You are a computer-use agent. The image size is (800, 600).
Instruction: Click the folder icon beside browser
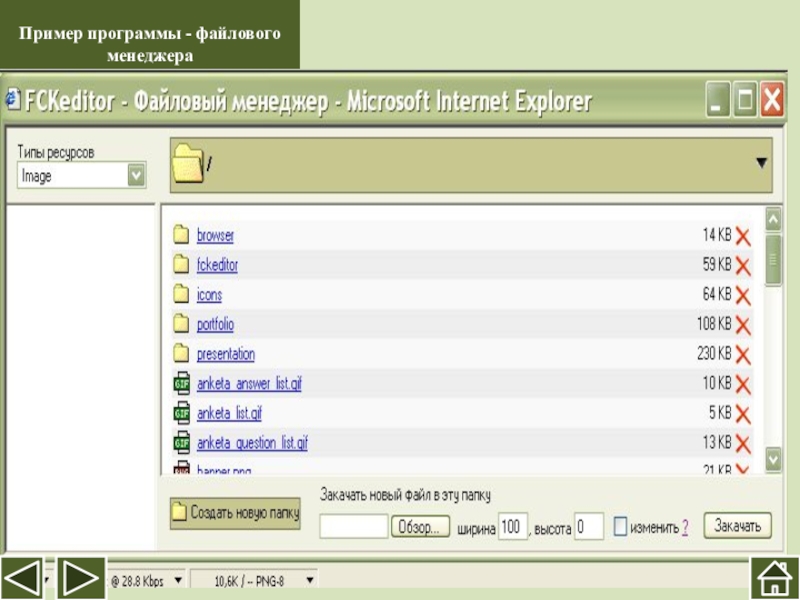[x=181, y=235]
